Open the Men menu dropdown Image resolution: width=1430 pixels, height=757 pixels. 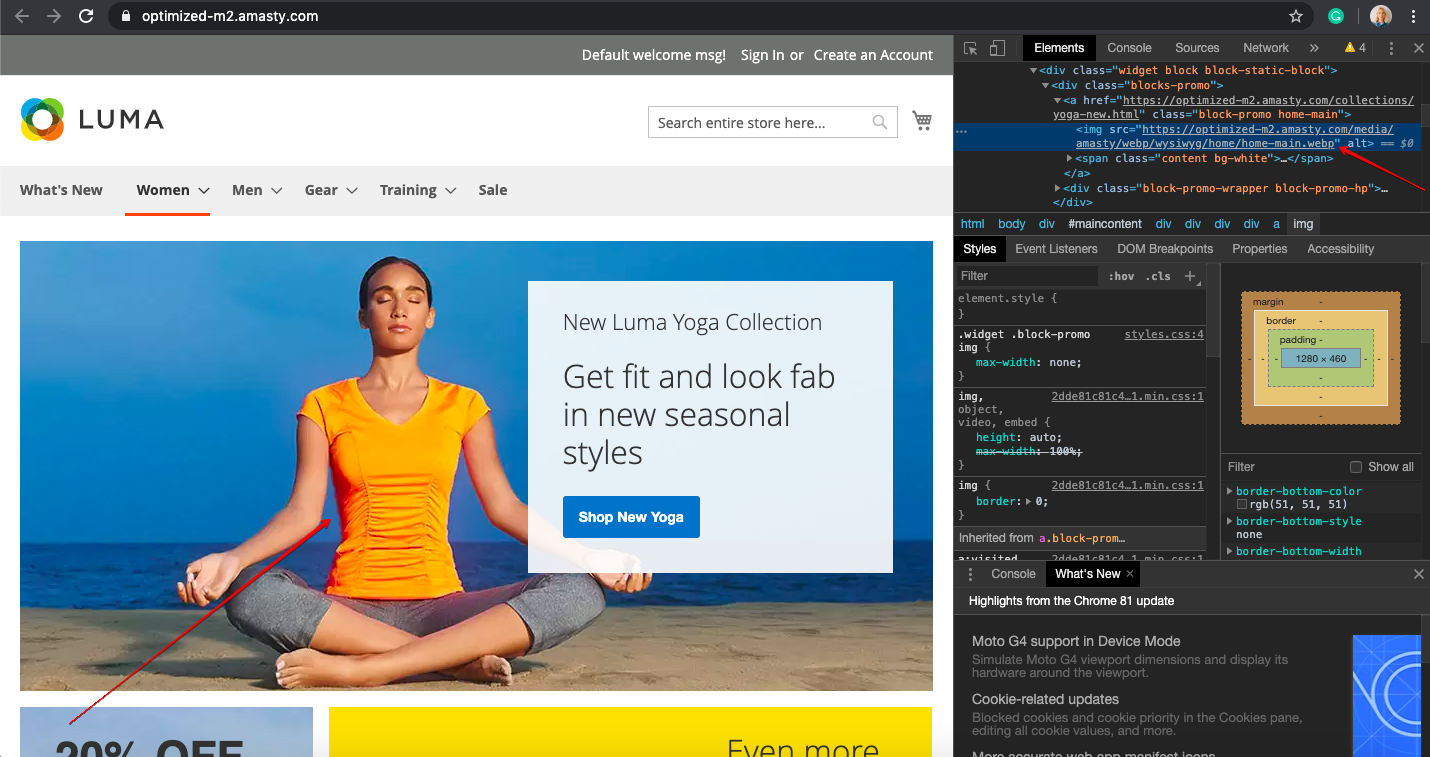click(x=257, y=190)
